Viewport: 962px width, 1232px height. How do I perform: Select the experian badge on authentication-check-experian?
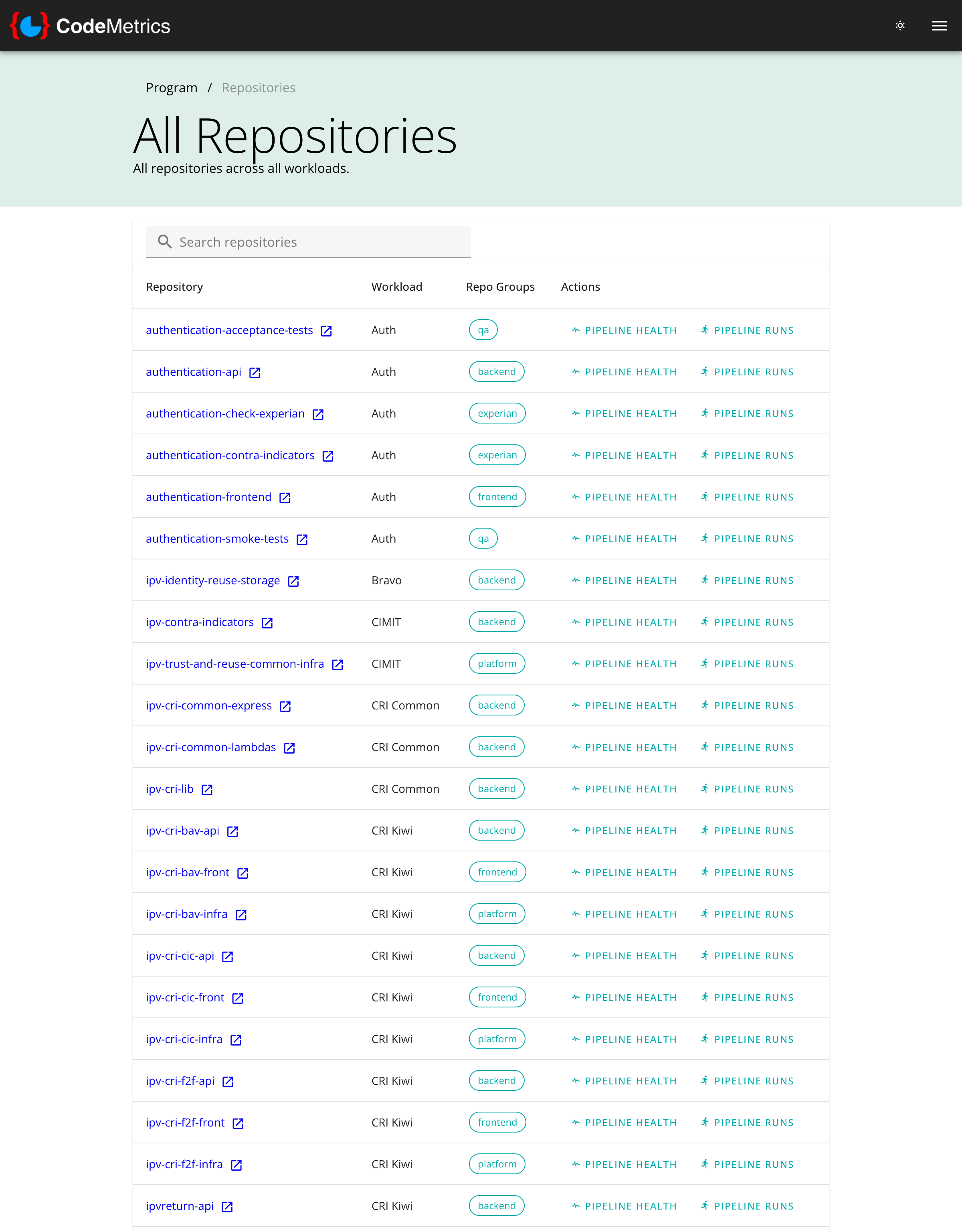pos(497,413)
